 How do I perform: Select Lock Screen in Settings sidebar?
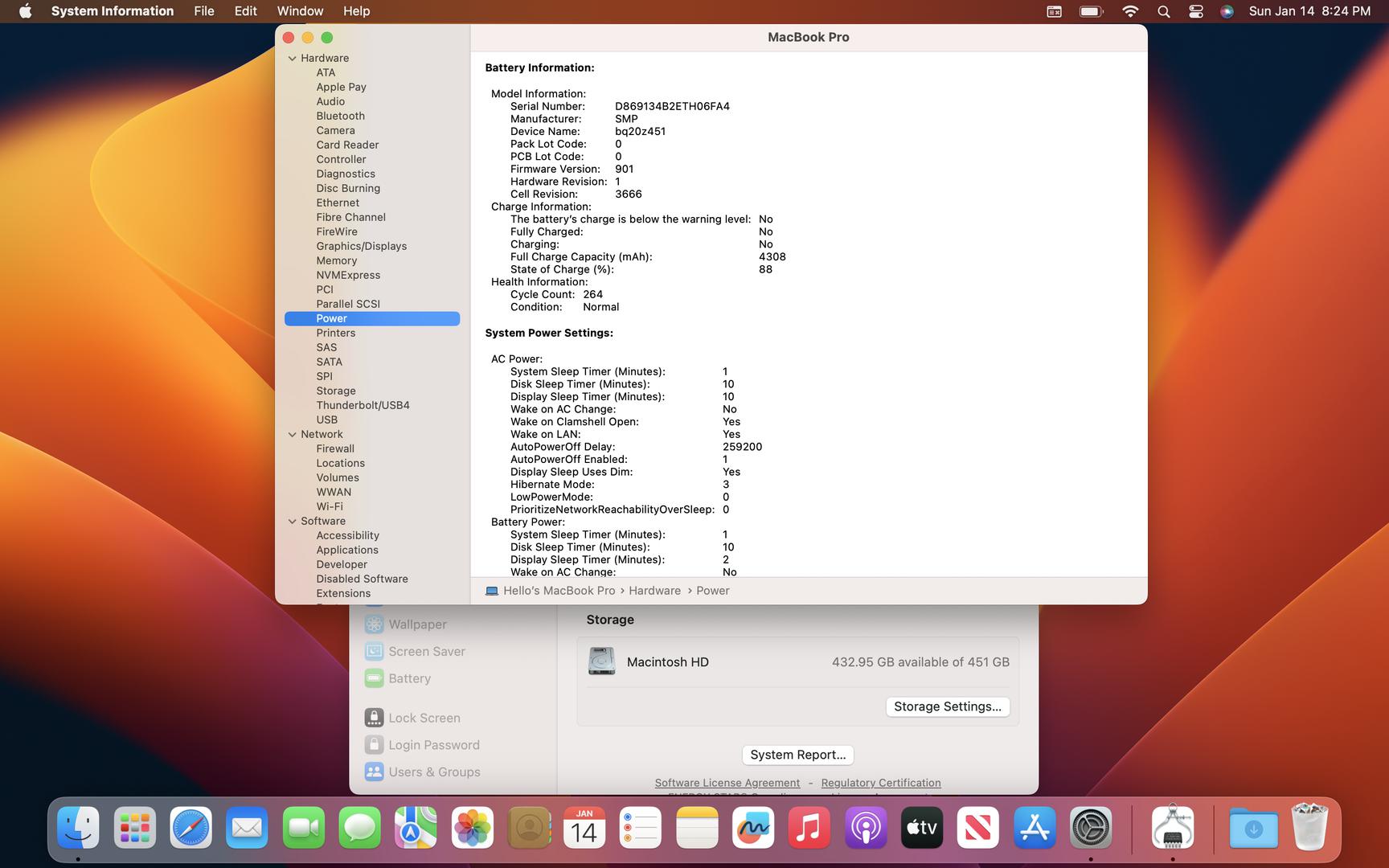coord(412,718)
